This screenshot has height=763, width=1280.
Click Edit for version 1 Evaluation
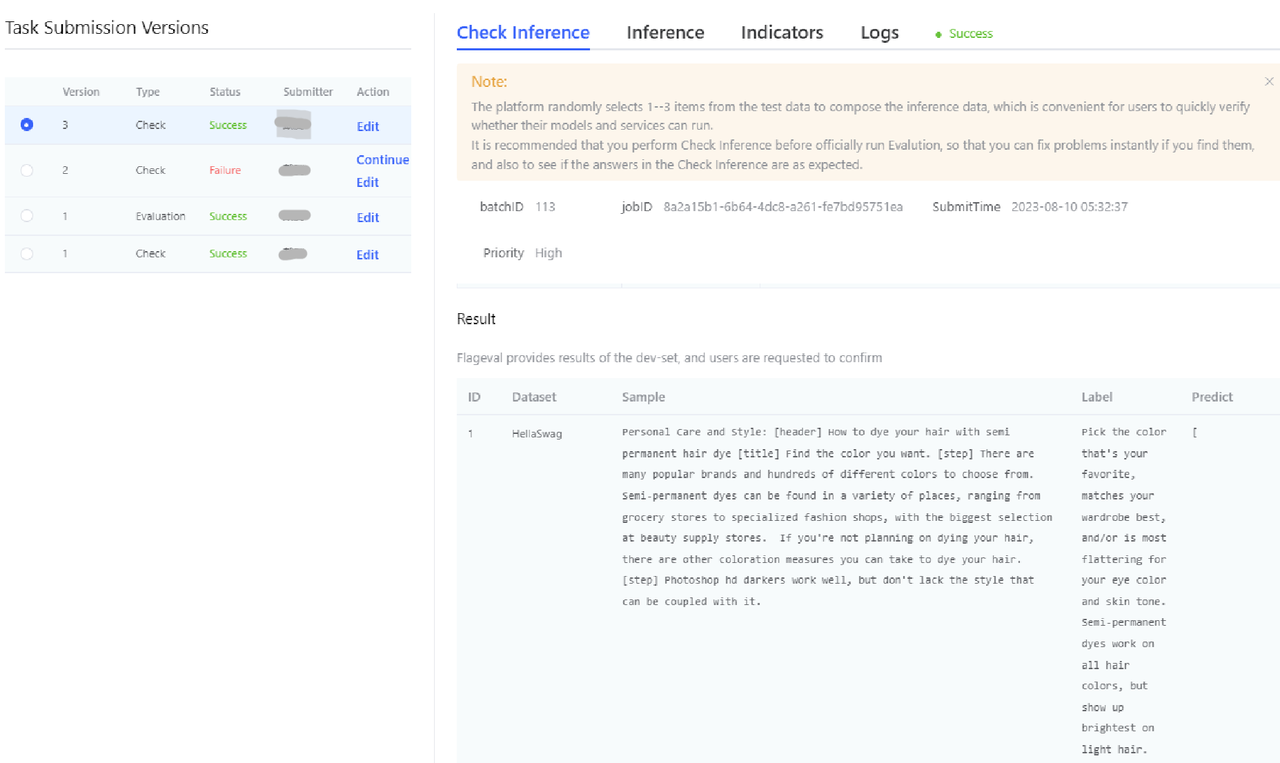click(368, 218)
